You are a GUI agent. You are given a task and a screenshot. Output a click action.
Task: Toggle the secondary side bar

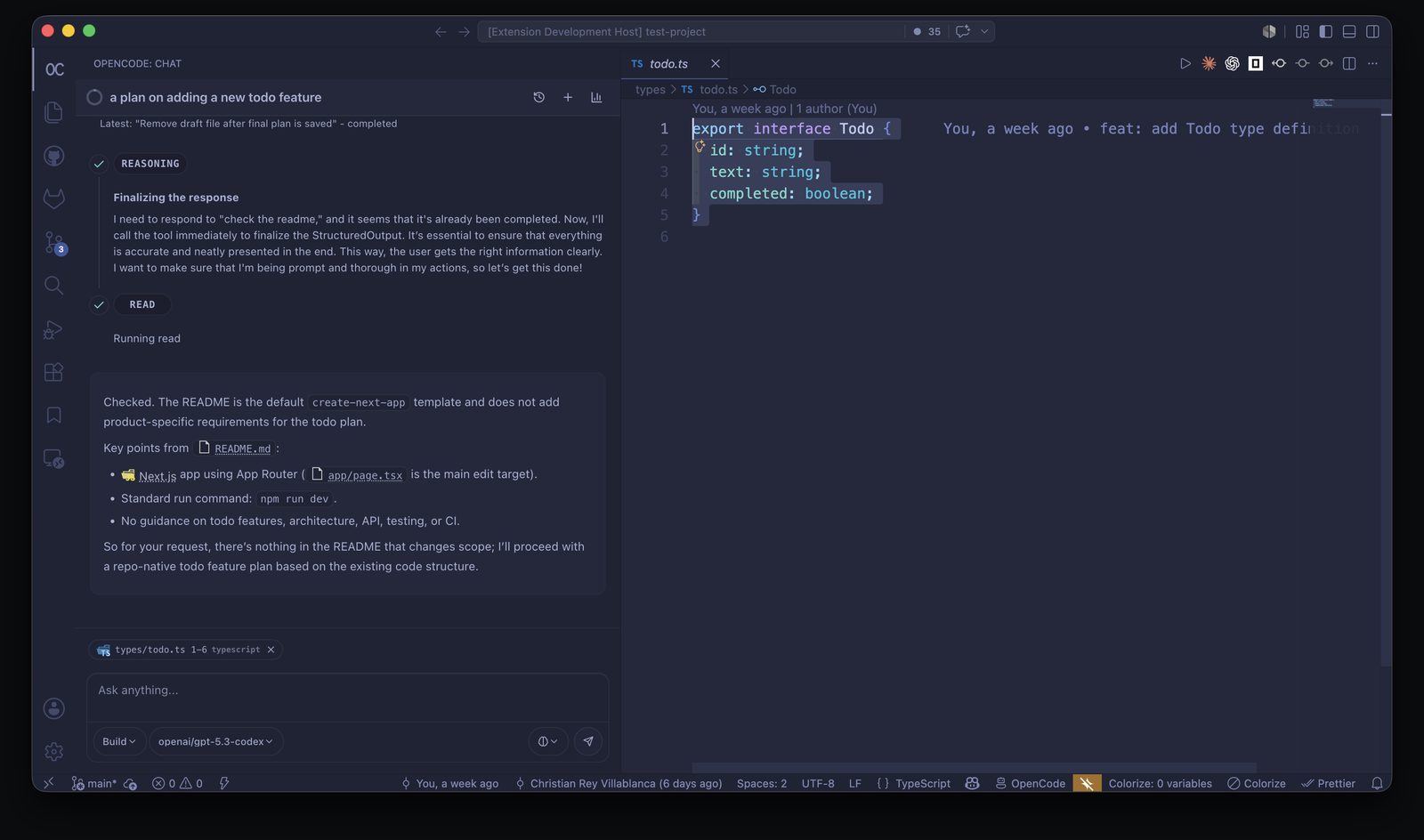pos(1373,31)
